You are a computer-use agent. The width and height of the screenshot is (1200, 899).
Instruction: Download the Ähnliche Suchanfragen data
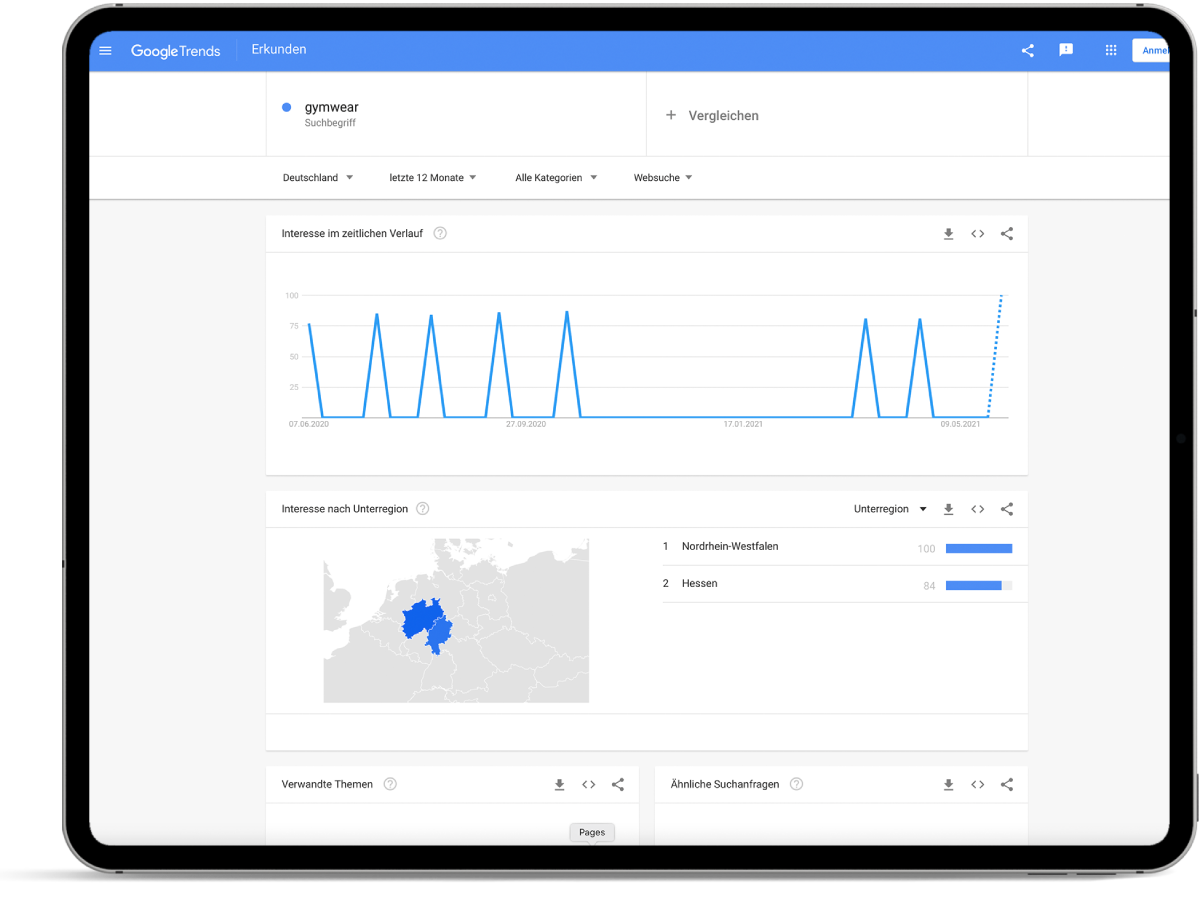[949, 785]
